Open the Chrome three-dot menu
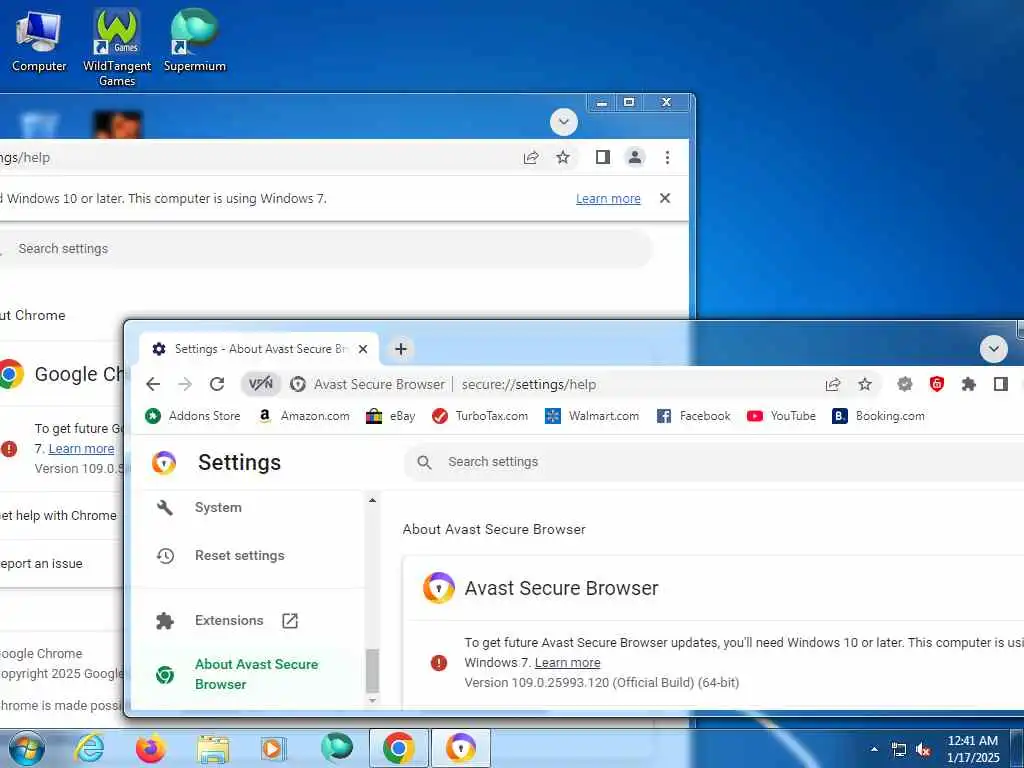Screen dimensions: 1024x768 tap(667, 157)
